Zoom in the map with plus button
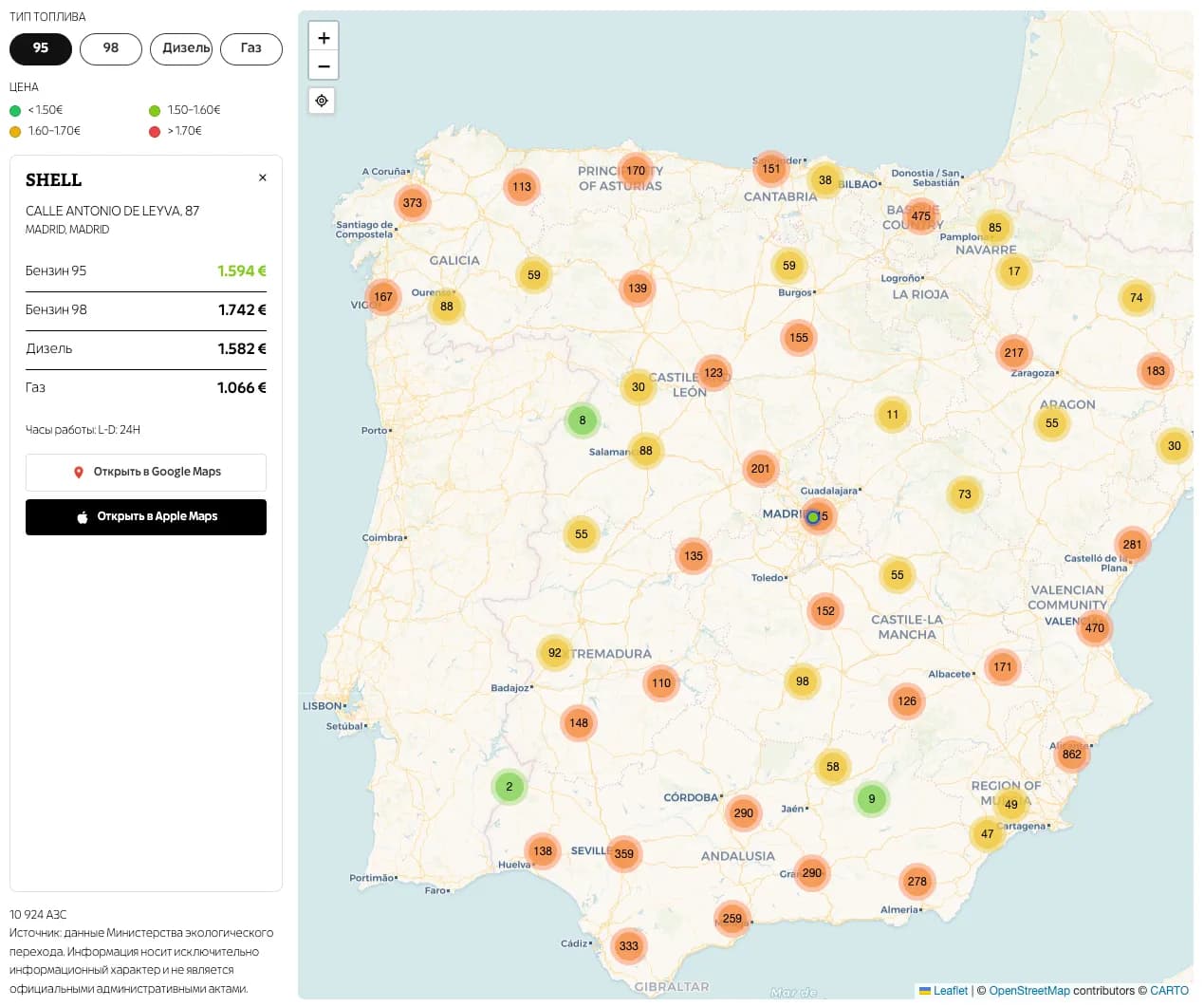This screenshot has height=1007, width=1204. point(324,37)
